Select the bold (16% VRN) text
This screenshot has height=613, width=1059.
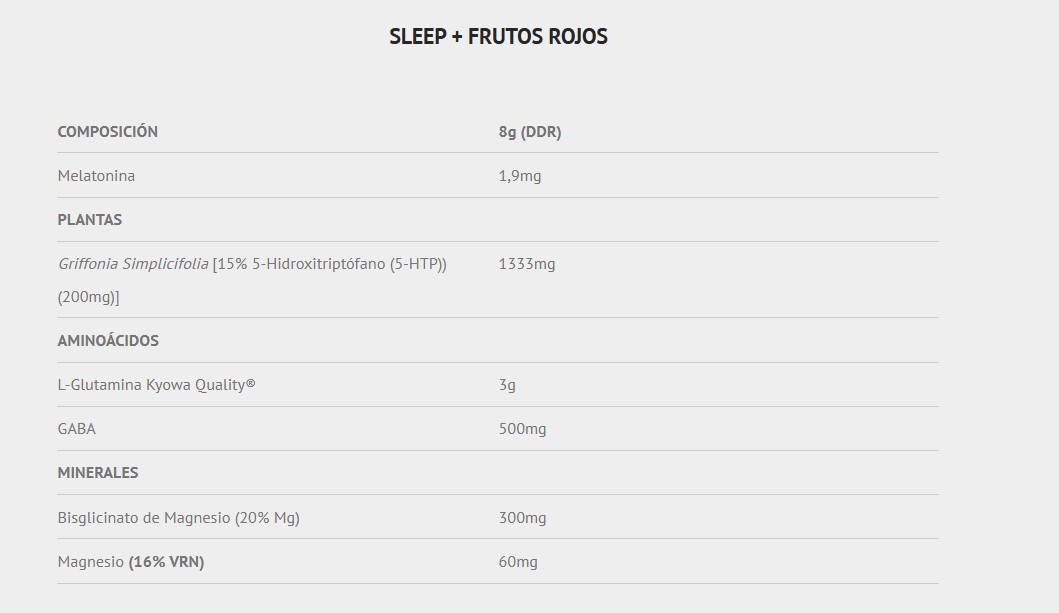click(166, 562)
